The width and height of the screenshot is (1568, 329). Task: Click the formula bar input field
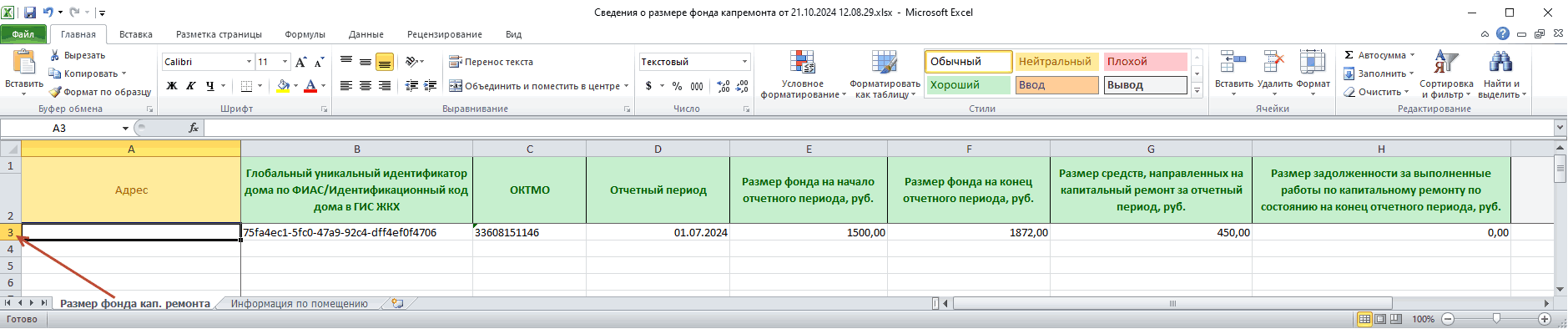pos(878,128)
